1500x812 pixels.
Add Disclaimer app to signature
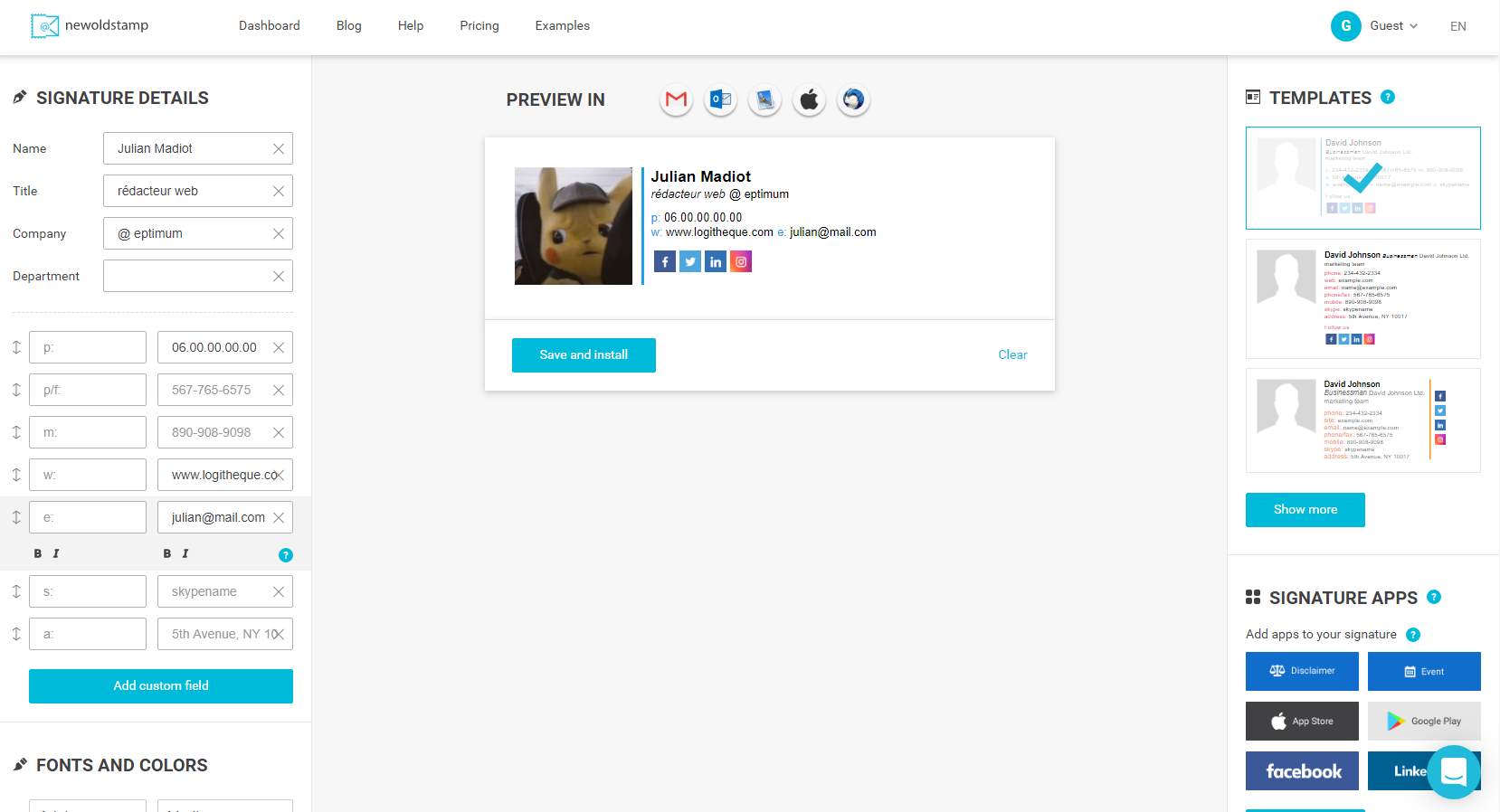1302,671
